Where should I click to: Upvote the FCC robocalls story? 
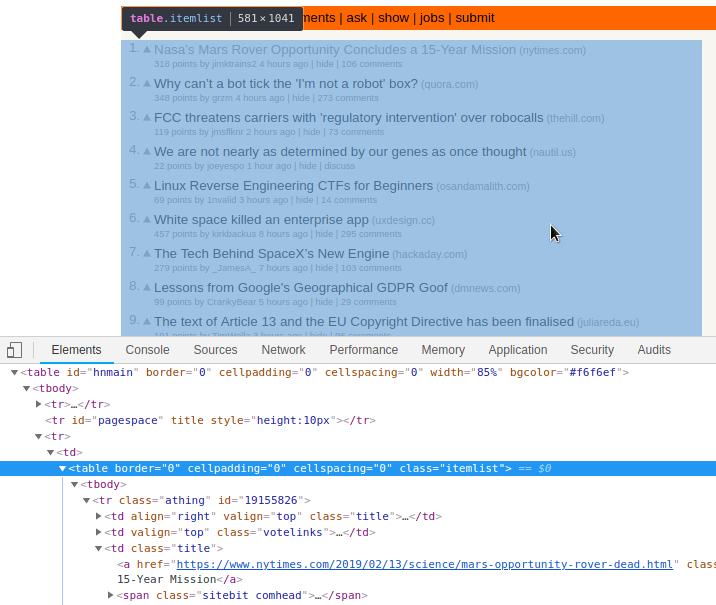(x=147, y=118)
